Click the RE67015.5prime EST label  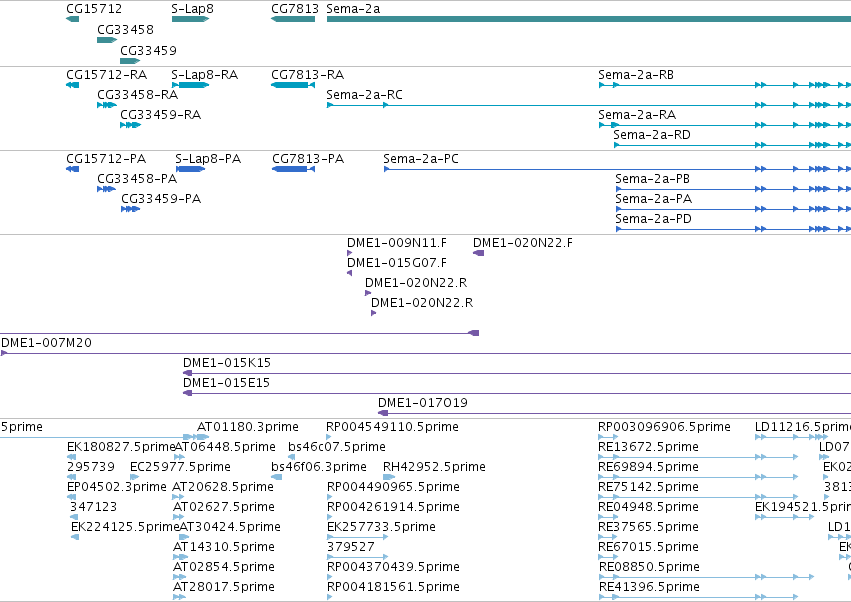click(649, 547)
